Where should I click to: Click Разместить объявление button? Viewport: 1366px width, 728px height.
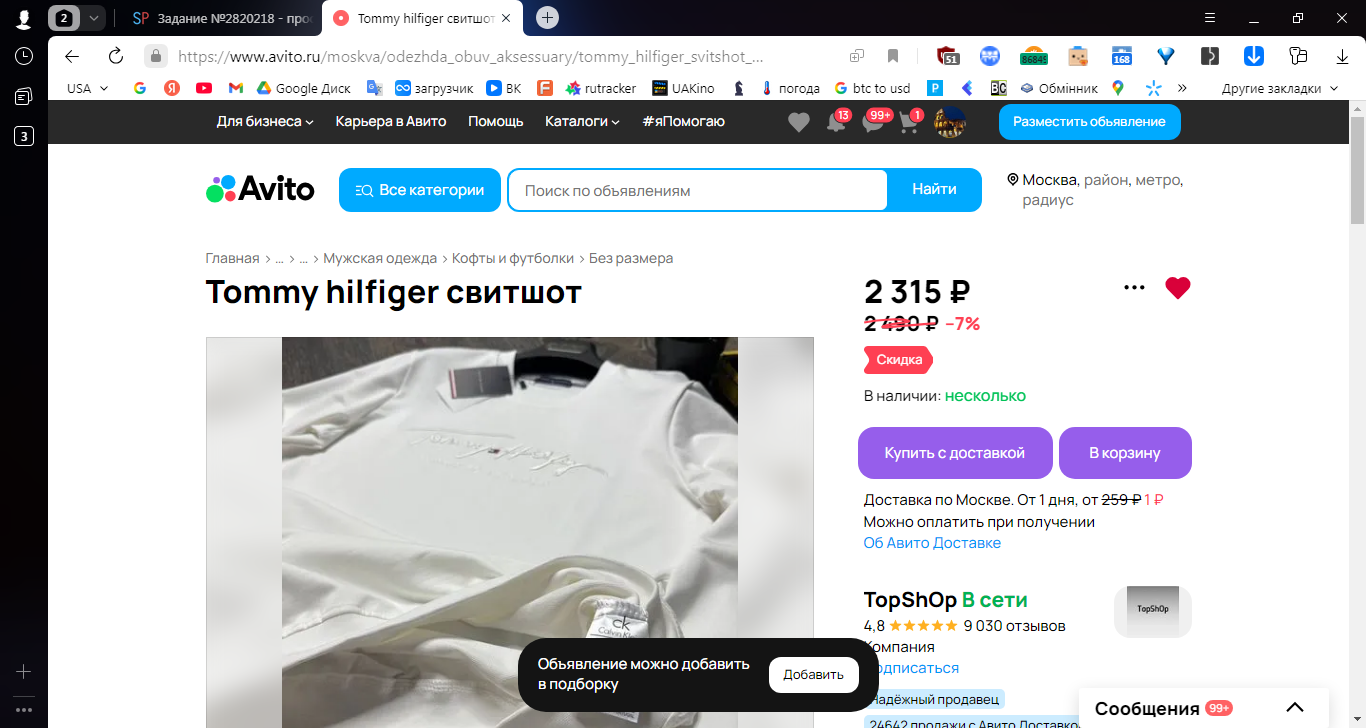coord(1089,121)
